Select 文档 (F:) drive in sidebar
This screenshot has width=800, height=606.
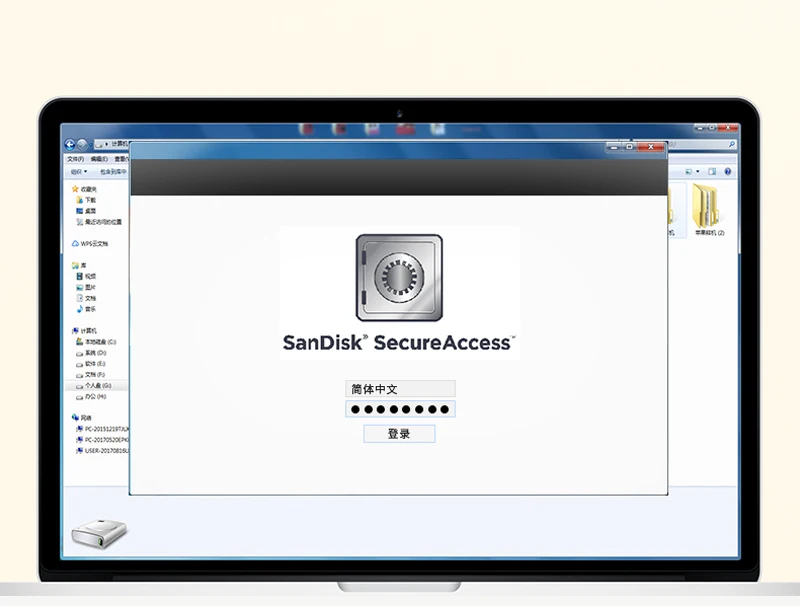91,374
